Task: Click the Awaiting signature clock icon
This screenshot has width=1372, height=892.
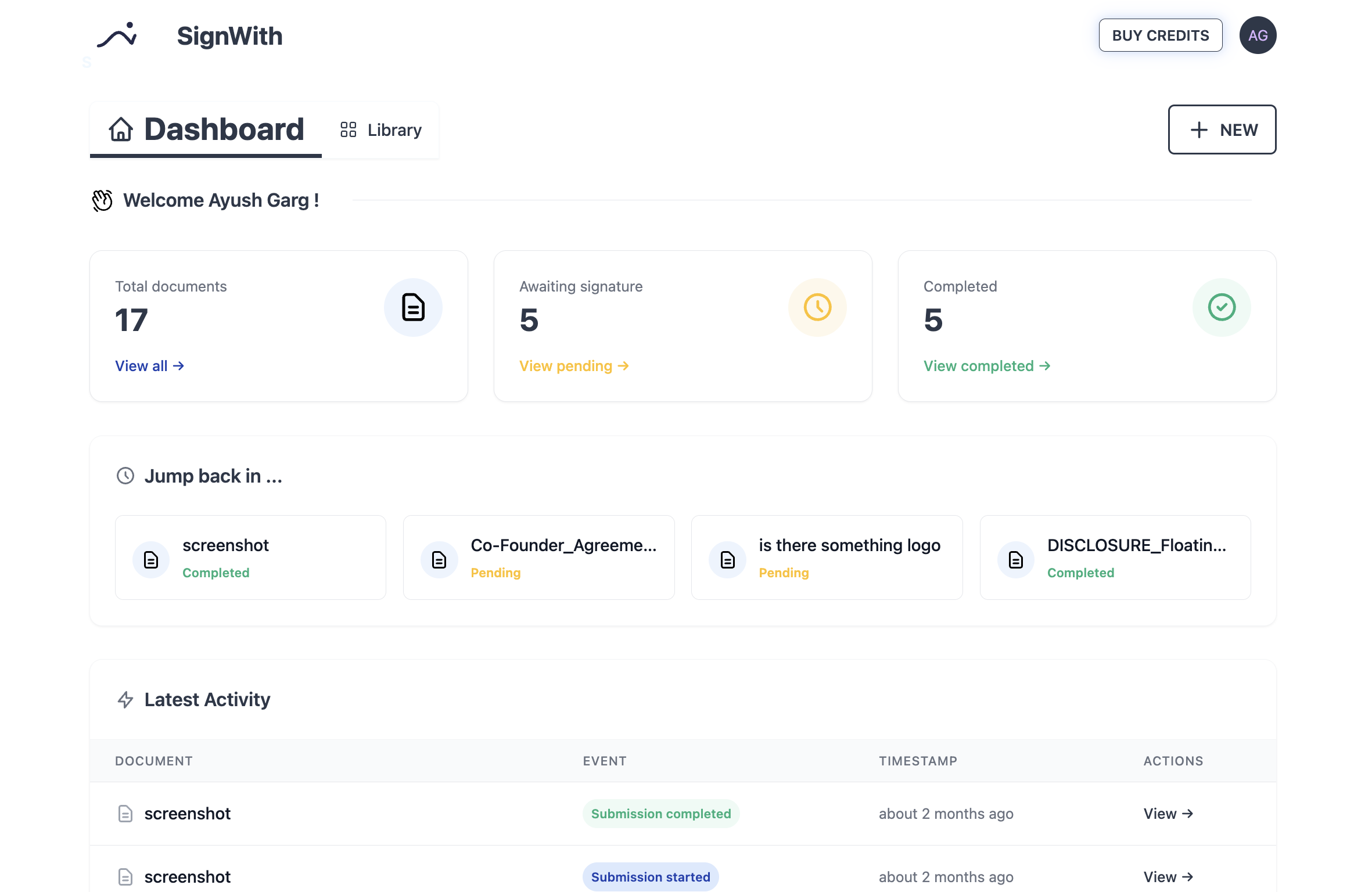Action: click(817, 307)
